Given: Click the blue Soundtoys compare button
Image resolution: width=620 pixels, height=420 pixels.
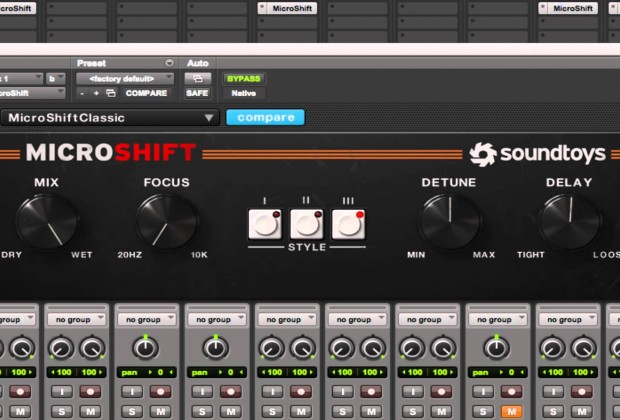Looking at the screenshot, I should pos(265,117).
